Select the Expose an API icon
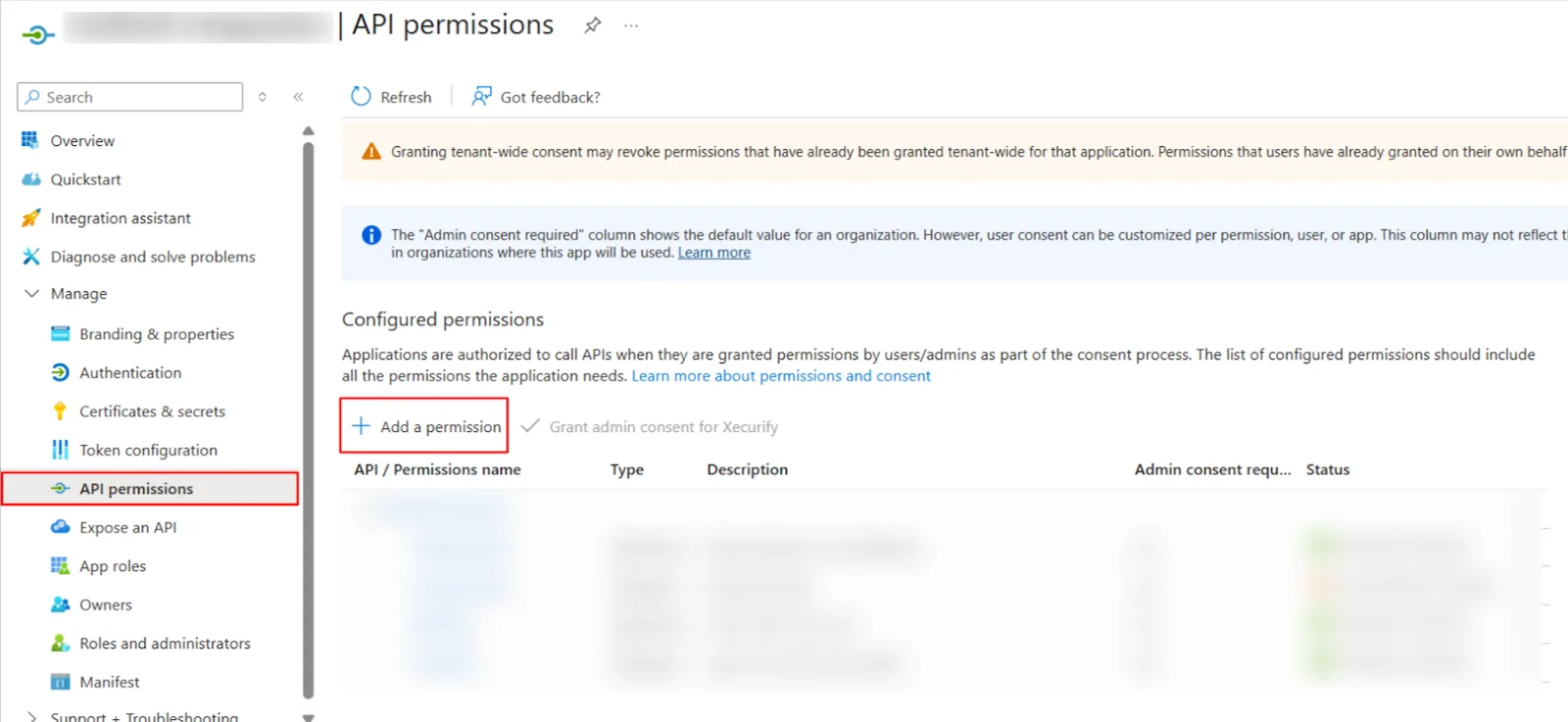The width and height of the screenshot is (1568, 722). 59,527
